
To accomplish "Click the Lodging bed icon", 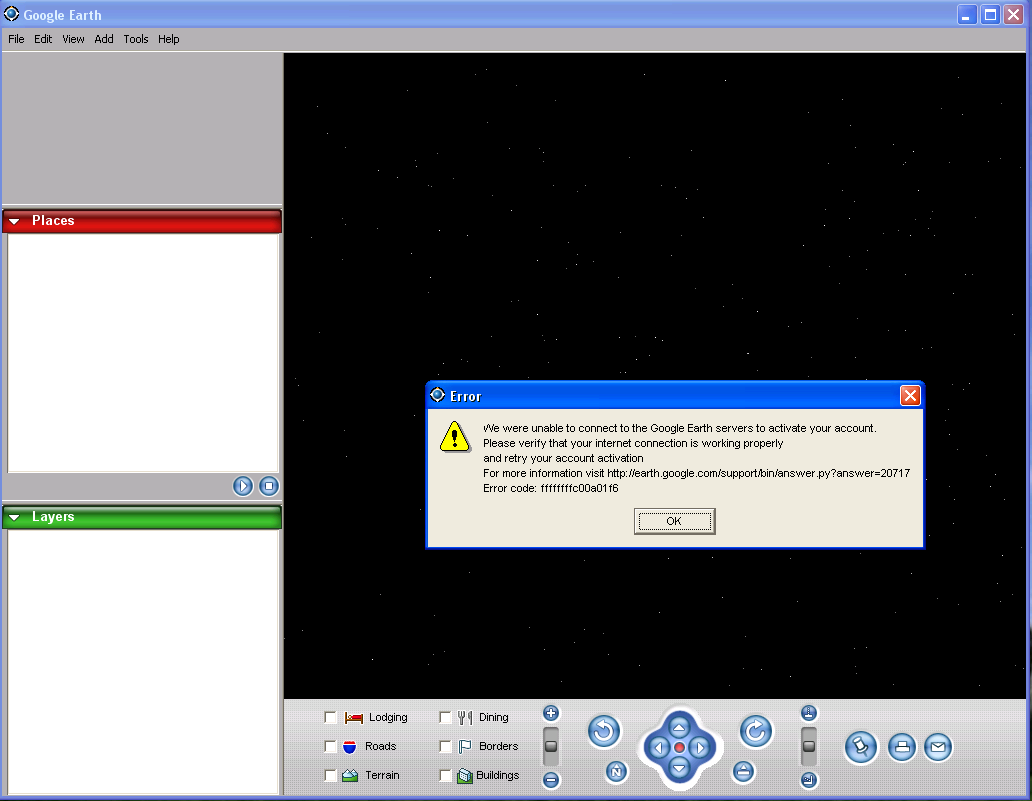I will [353, 717].
